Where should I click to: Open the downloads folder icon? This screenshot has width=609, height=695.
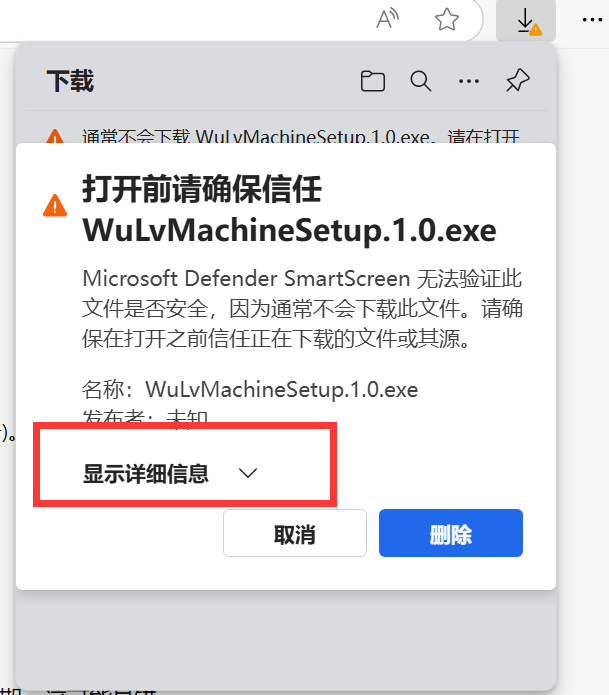[x=373, y=81]
